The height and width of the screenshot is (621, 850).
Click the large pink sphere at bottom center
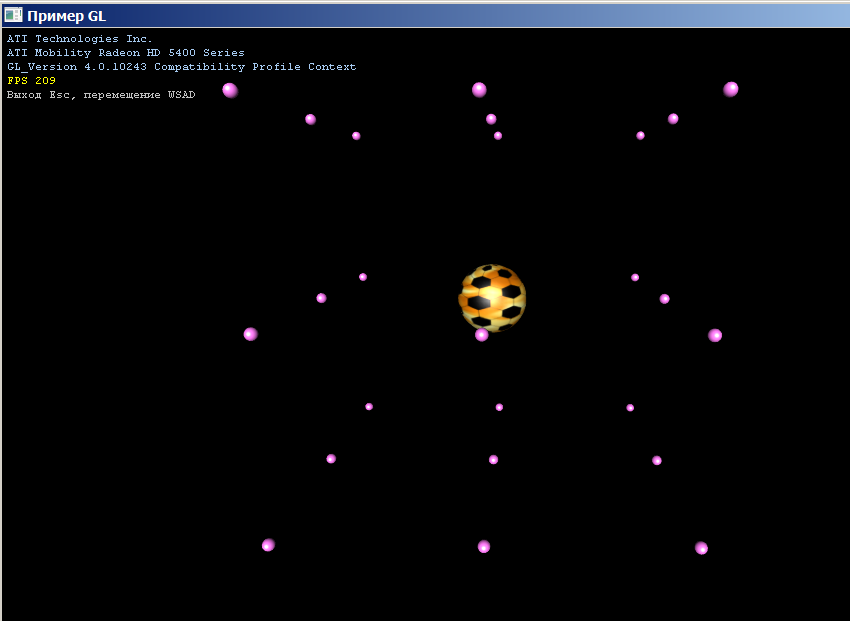(484, 546)
